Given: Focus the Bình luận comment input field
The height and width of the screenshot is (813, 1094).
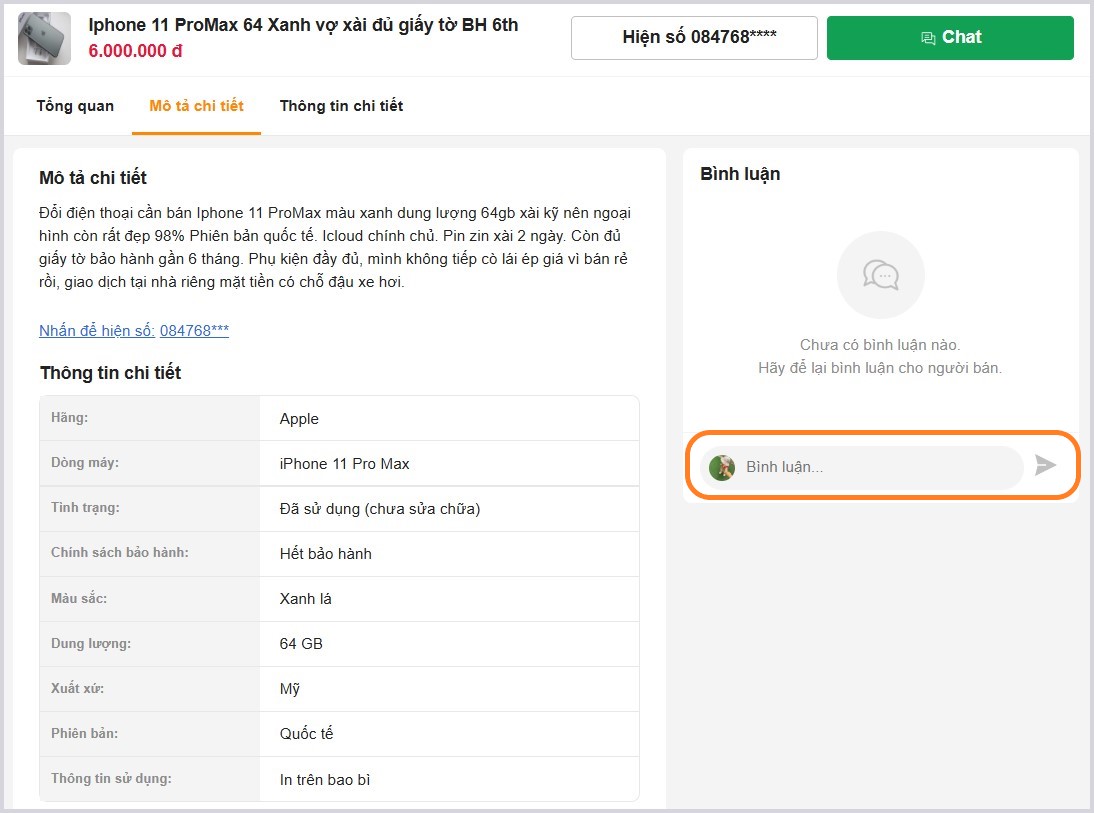Looking at the screenshot, I should 862,467.
